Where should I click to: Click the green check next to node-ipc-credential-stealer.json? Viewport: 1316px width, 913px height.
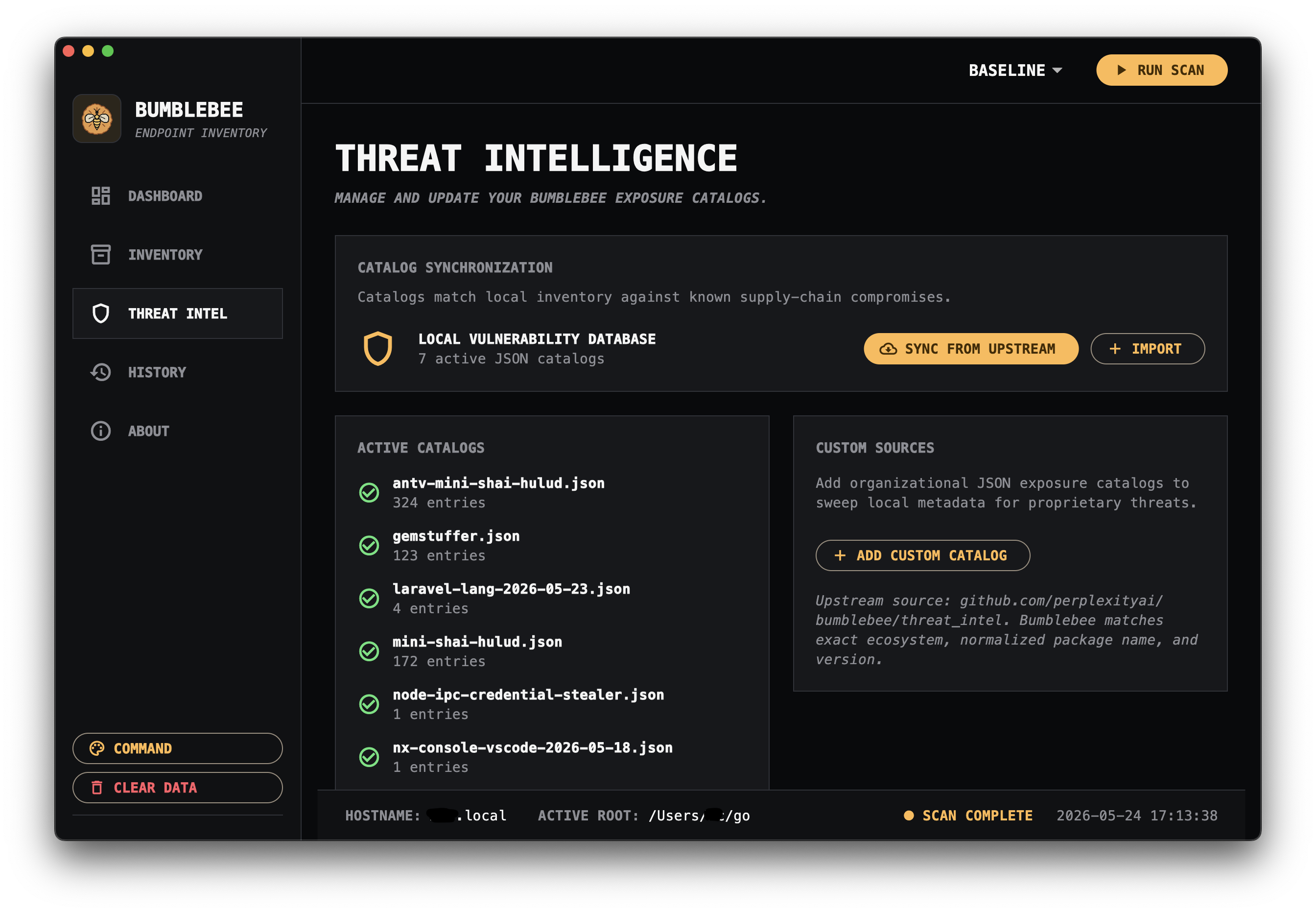(x=369, y=704)
